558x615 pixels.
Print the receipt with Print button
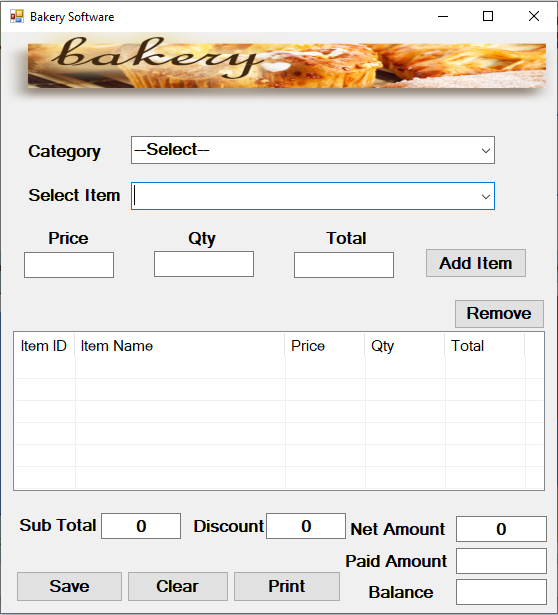[287, 586]
